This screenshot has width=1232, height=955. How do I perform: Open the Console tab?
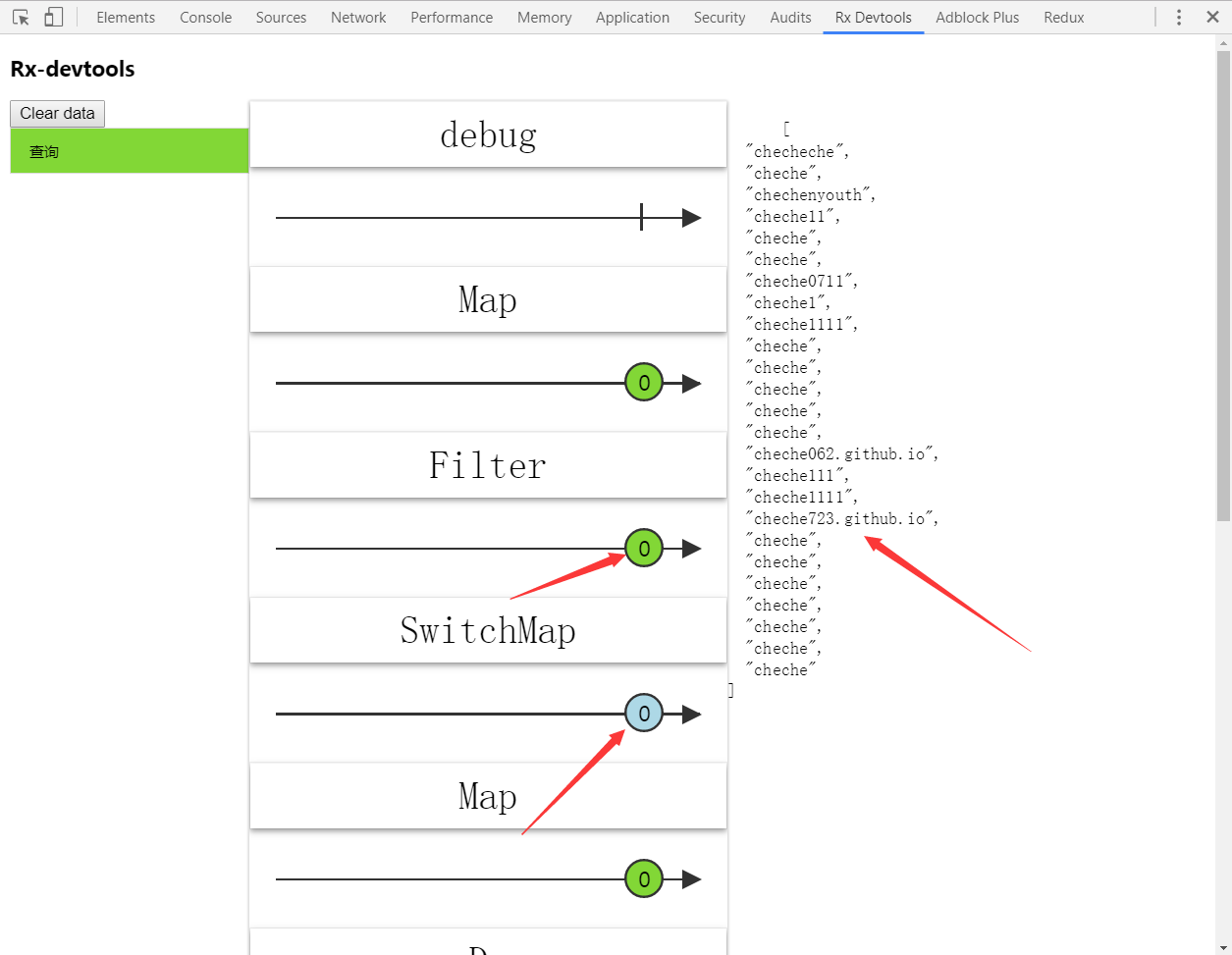coord(206,18)
